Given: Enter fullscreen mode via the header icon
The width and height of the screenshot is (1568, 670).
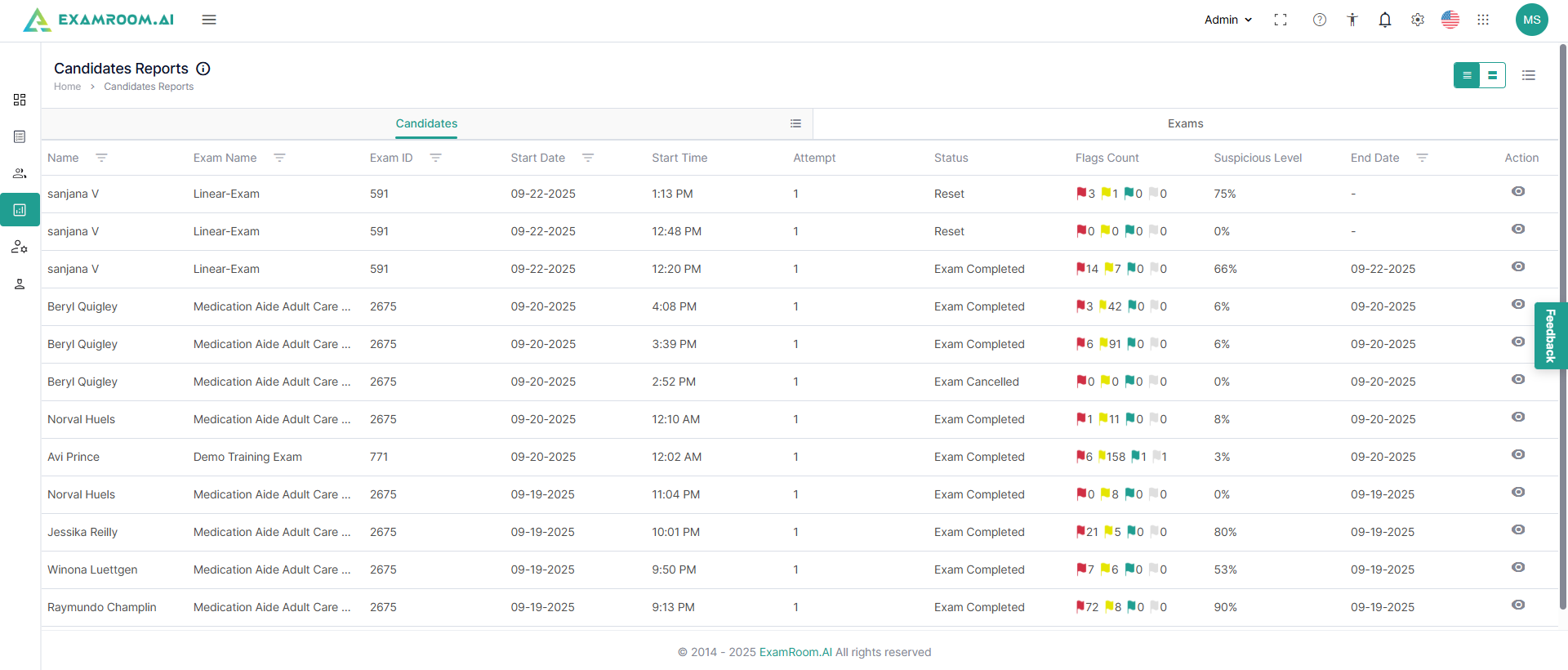Looking at the screenshot, I should click(x=1281, y=20).
